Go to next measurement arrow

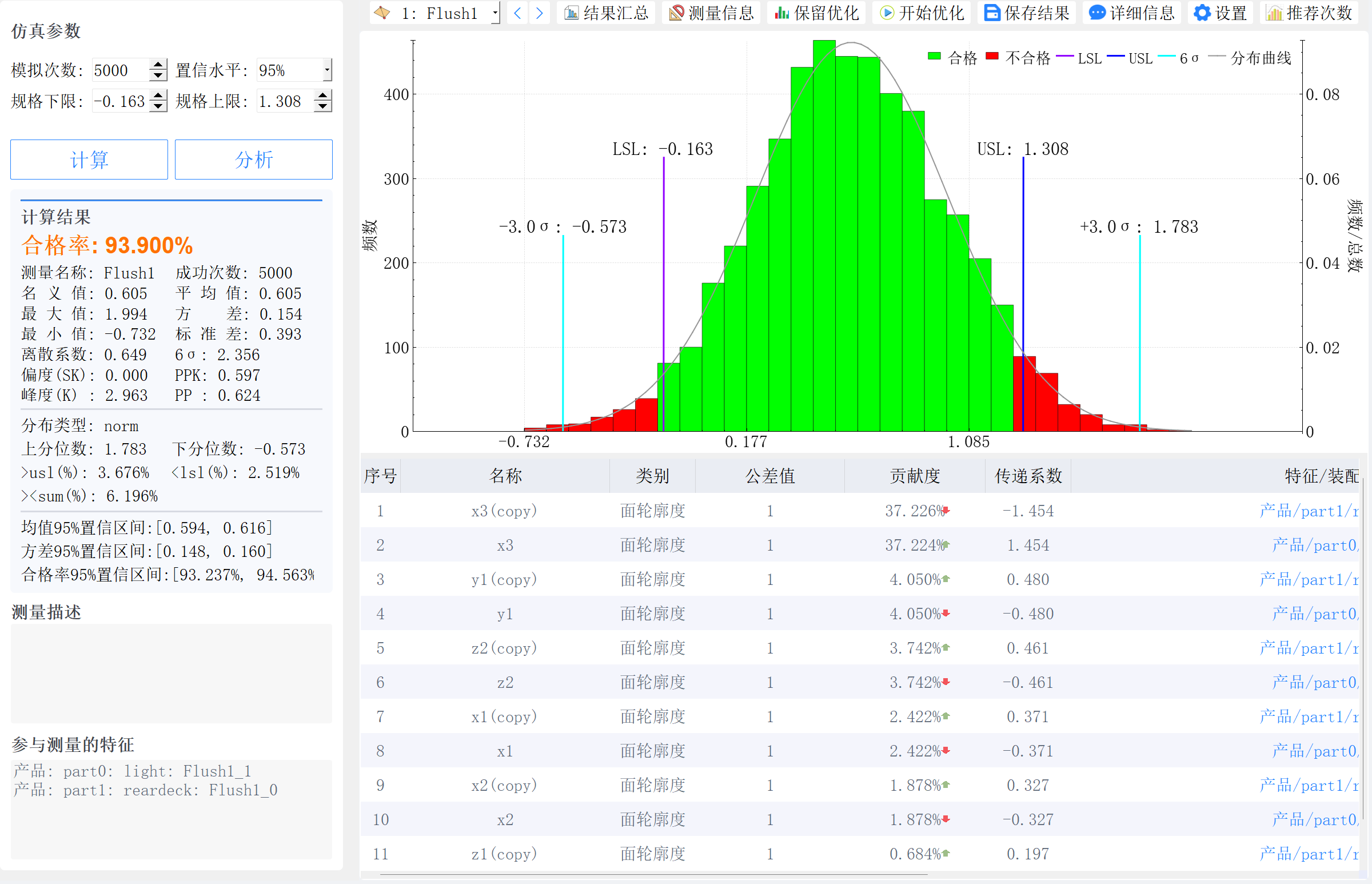point(540,13)
